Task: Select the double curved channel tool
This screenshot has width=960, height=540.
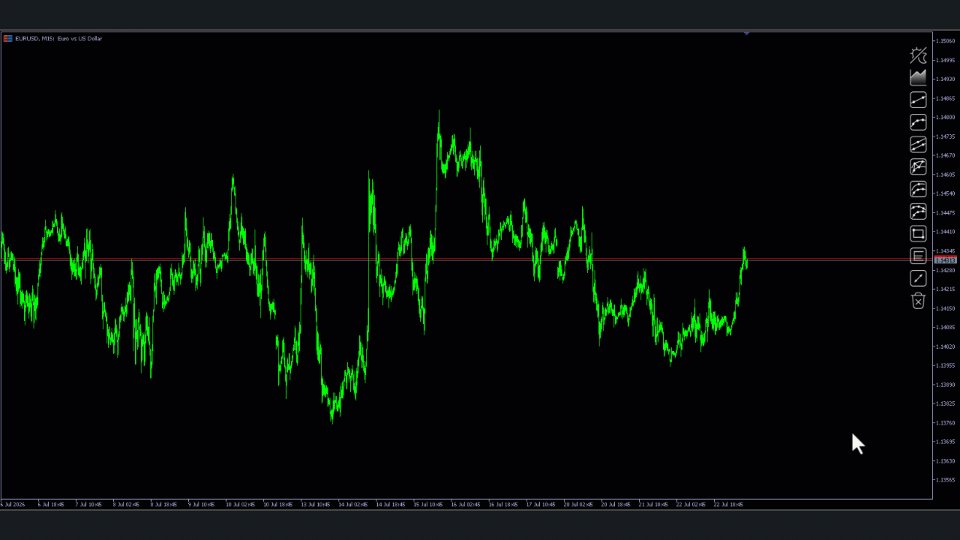Action: (918, 189)
